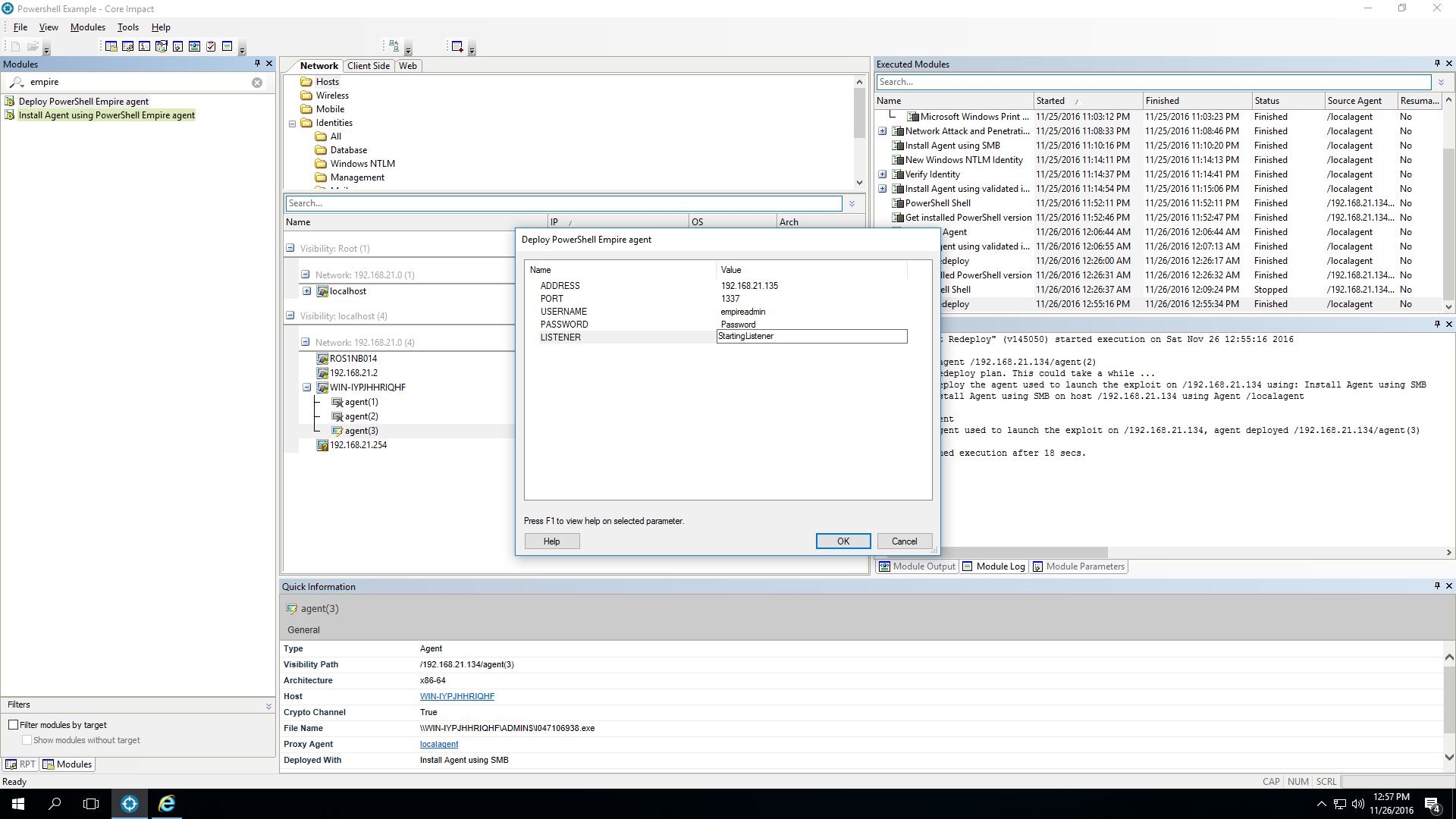Click the Help button in the dialog
1456x819 pixels.
pos(552,541)
